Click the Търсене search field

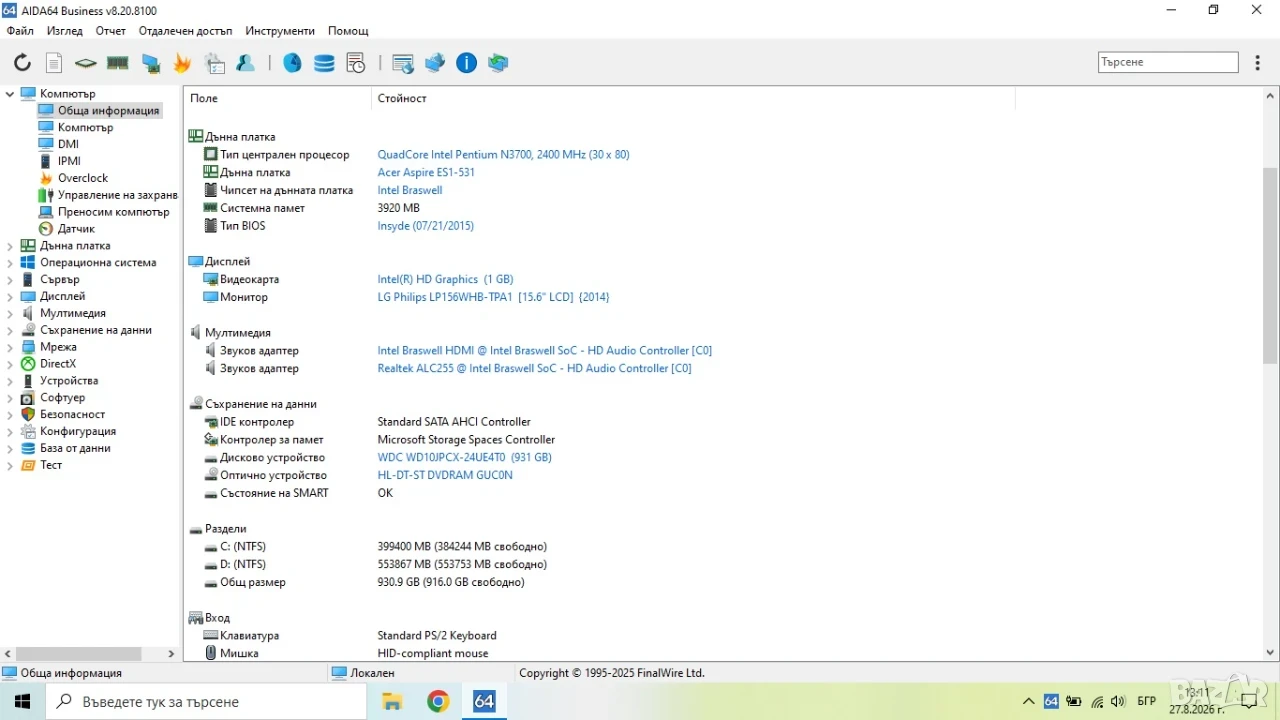1168,62
